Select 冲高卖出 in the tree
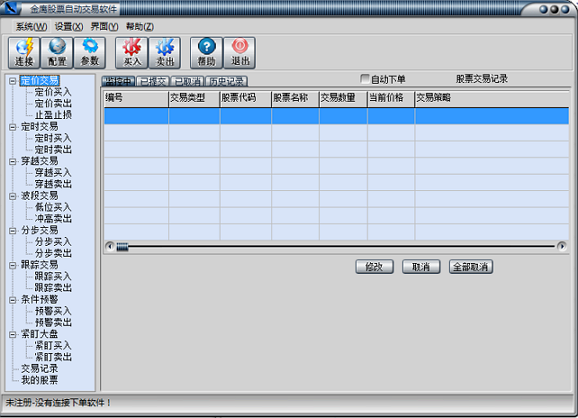Viewport: 578px width, 418px height. [53, 219]
